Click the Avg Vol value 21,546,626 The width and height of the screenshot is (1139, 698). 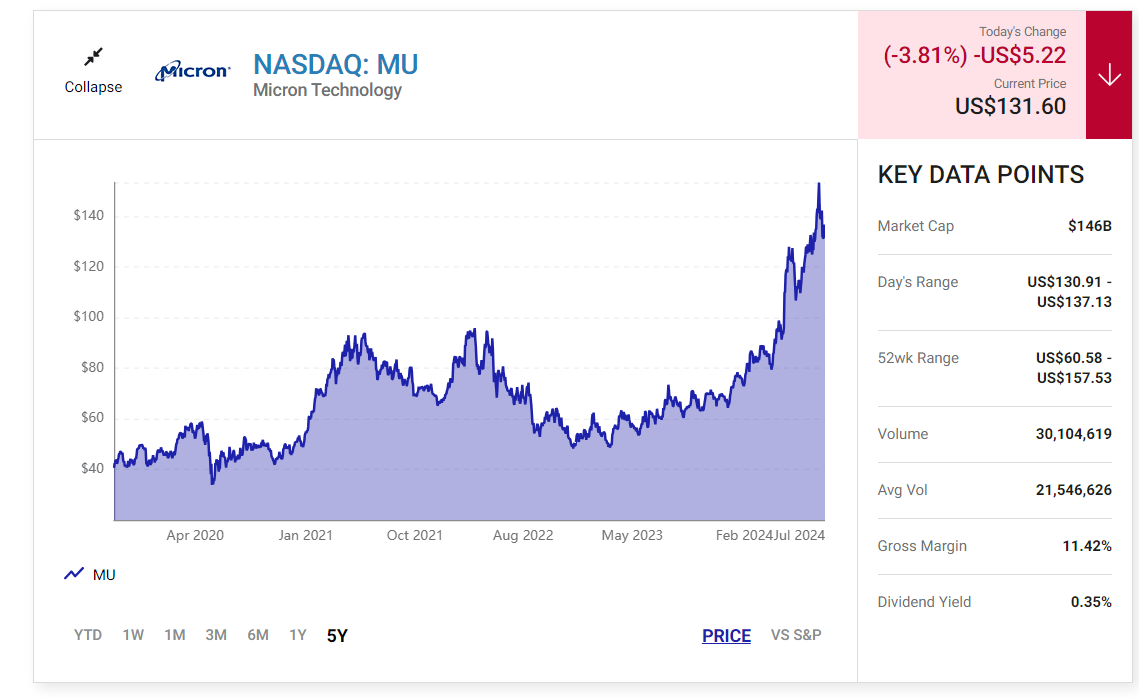(x=1074, y=490)
